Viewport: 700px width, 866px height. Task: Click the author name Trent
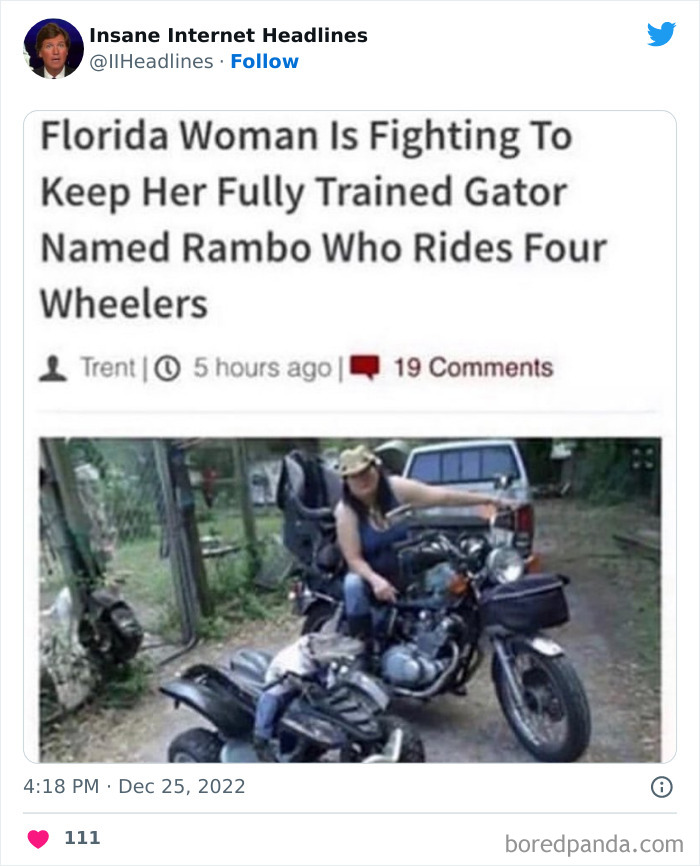tap(108, 368)
